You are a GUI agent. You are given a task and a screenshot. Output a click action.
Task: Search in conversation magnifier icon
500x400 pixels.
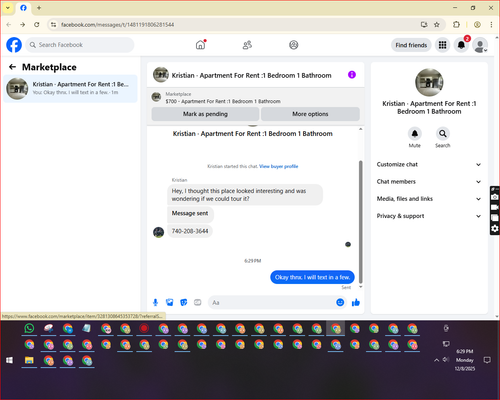tap(443, 134)
